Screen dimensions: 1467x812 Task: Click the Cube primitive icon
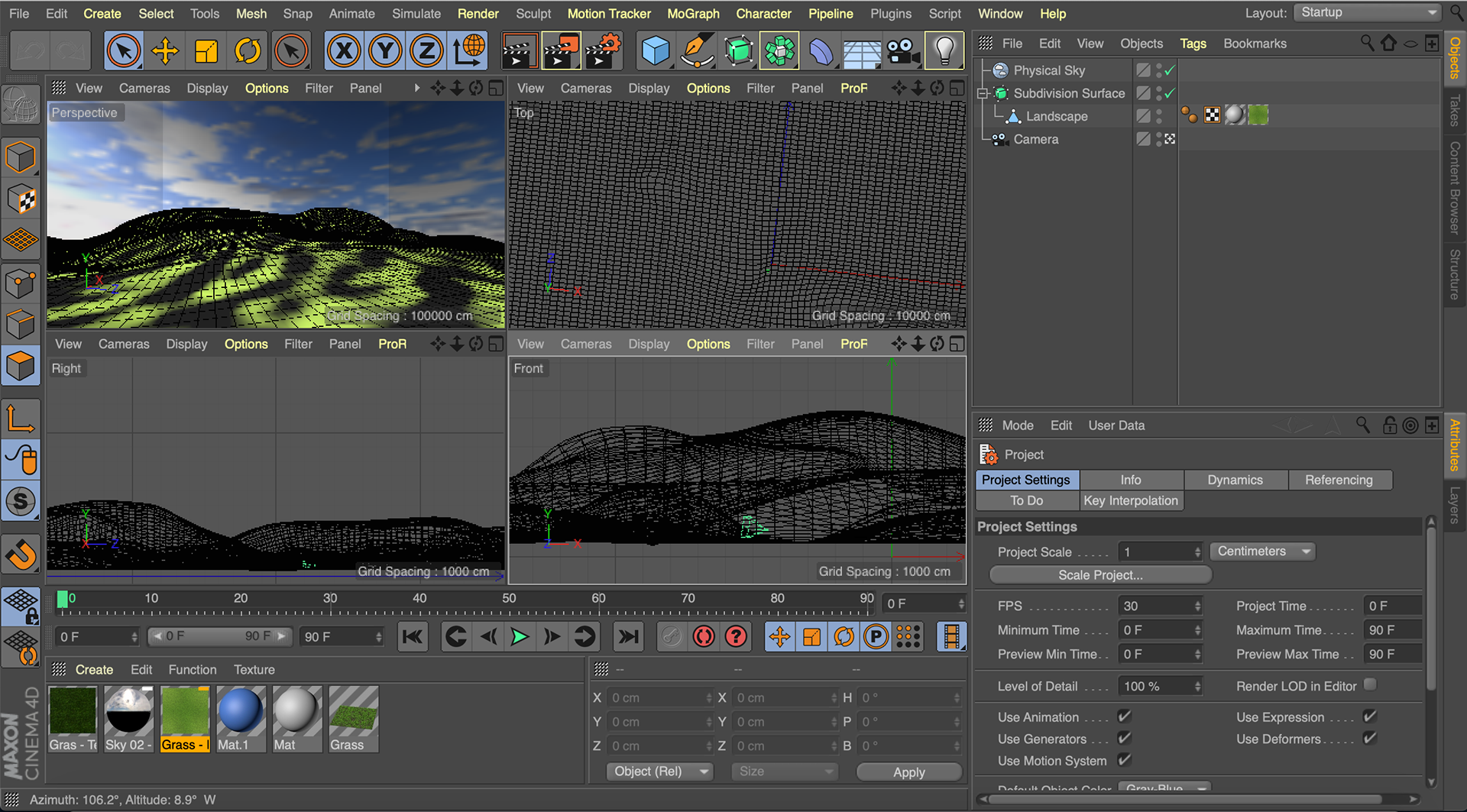click(x=655, y=51)
